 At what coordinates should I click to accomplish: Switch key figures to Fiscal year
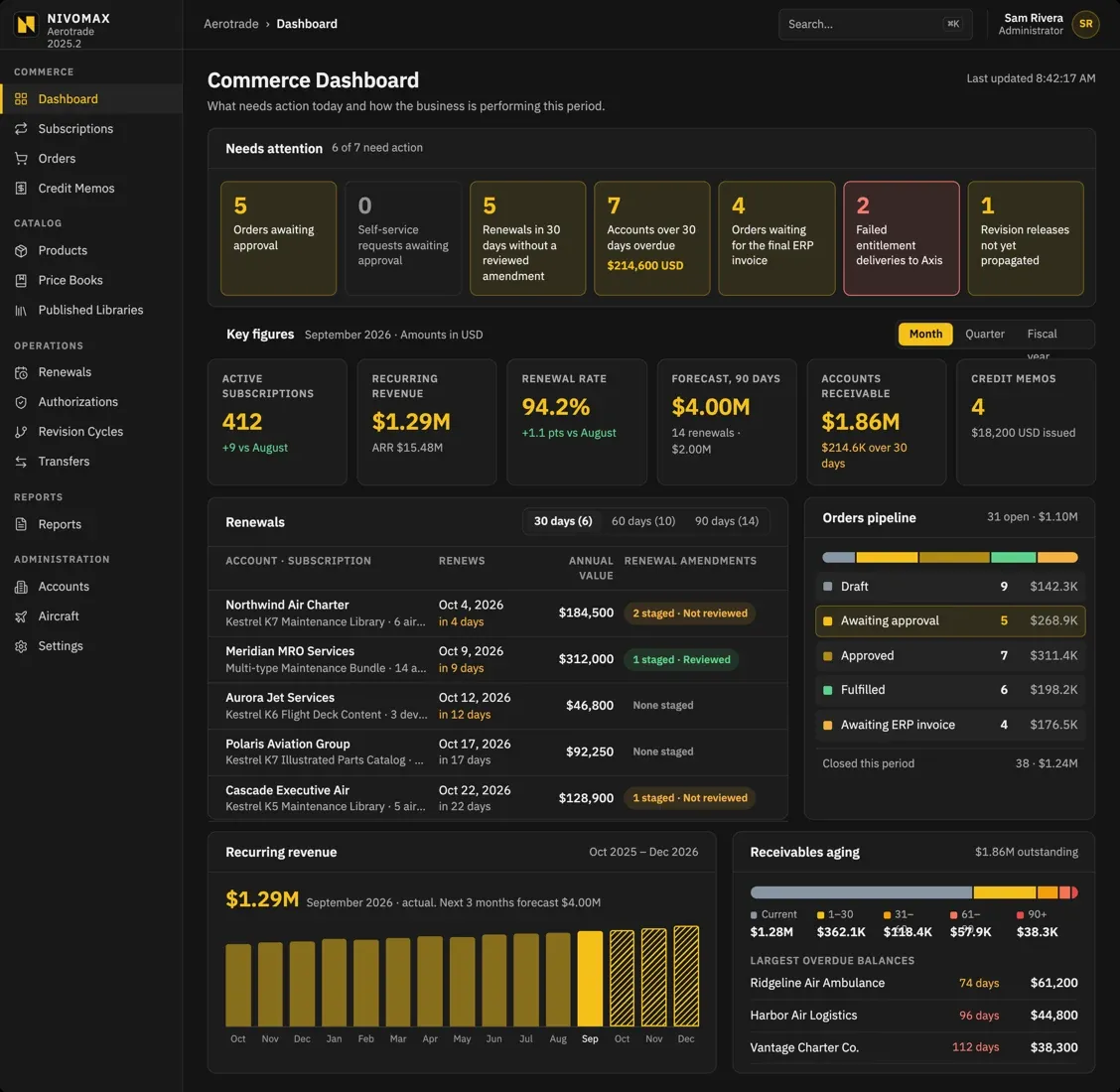click(x=1042, y=335)
